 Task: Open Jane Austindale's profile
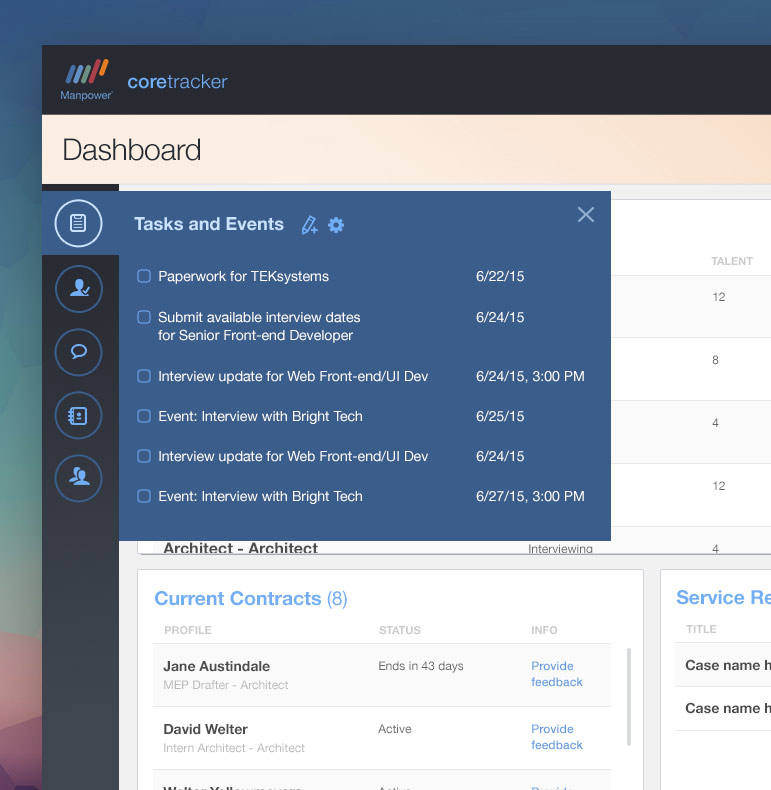tap(217, 666)
